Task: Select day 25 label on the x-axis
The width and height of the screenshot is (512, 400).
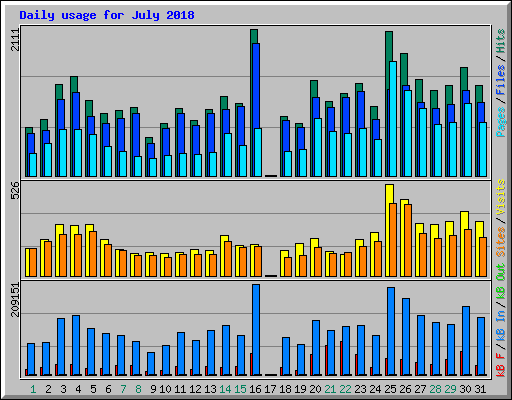Action: pos(390,389)
